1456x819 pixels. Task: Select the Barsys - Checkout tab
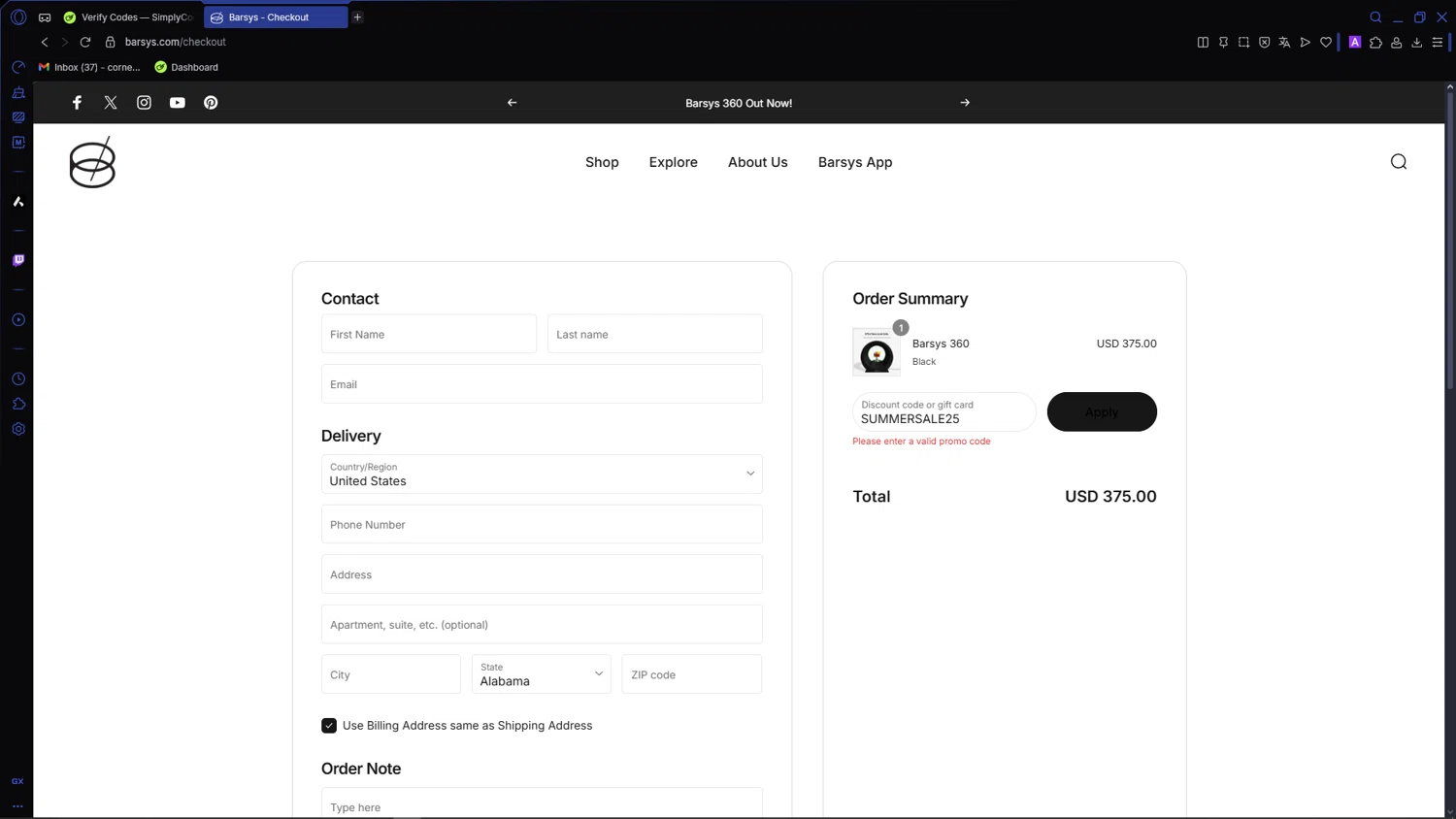[276, 17]
